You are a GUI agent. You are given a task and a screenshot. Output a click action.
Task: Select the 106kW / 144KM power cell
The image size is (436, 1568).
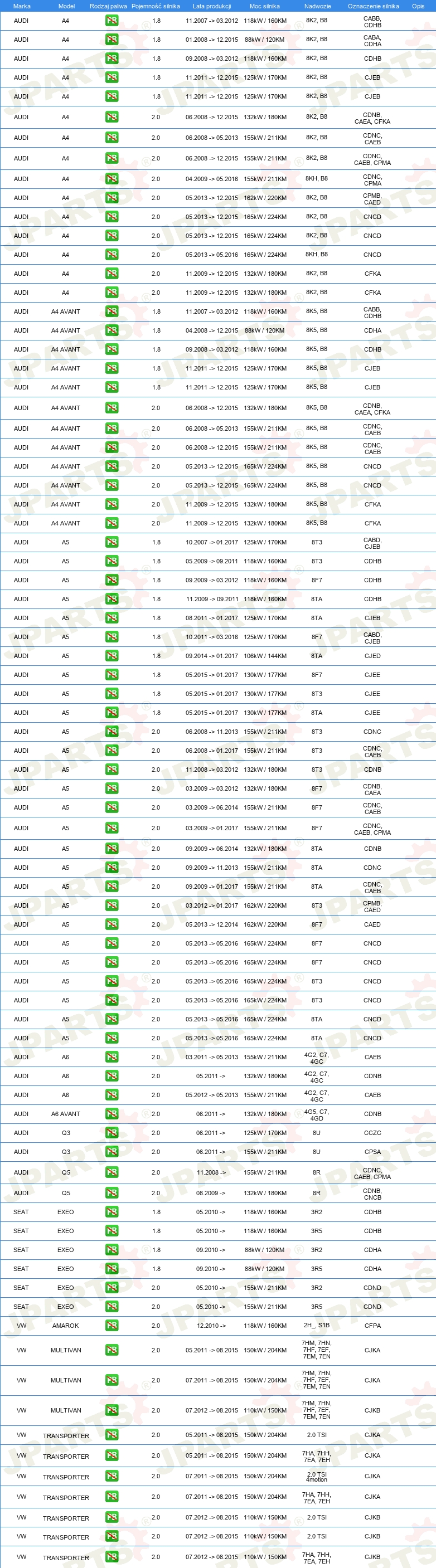tap(265, 656)
